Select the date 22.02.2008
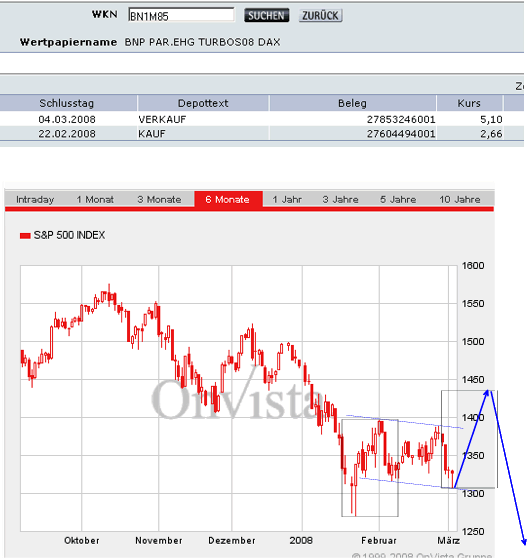Viewport: 527px width, 558px height. [x=67, y=134]
